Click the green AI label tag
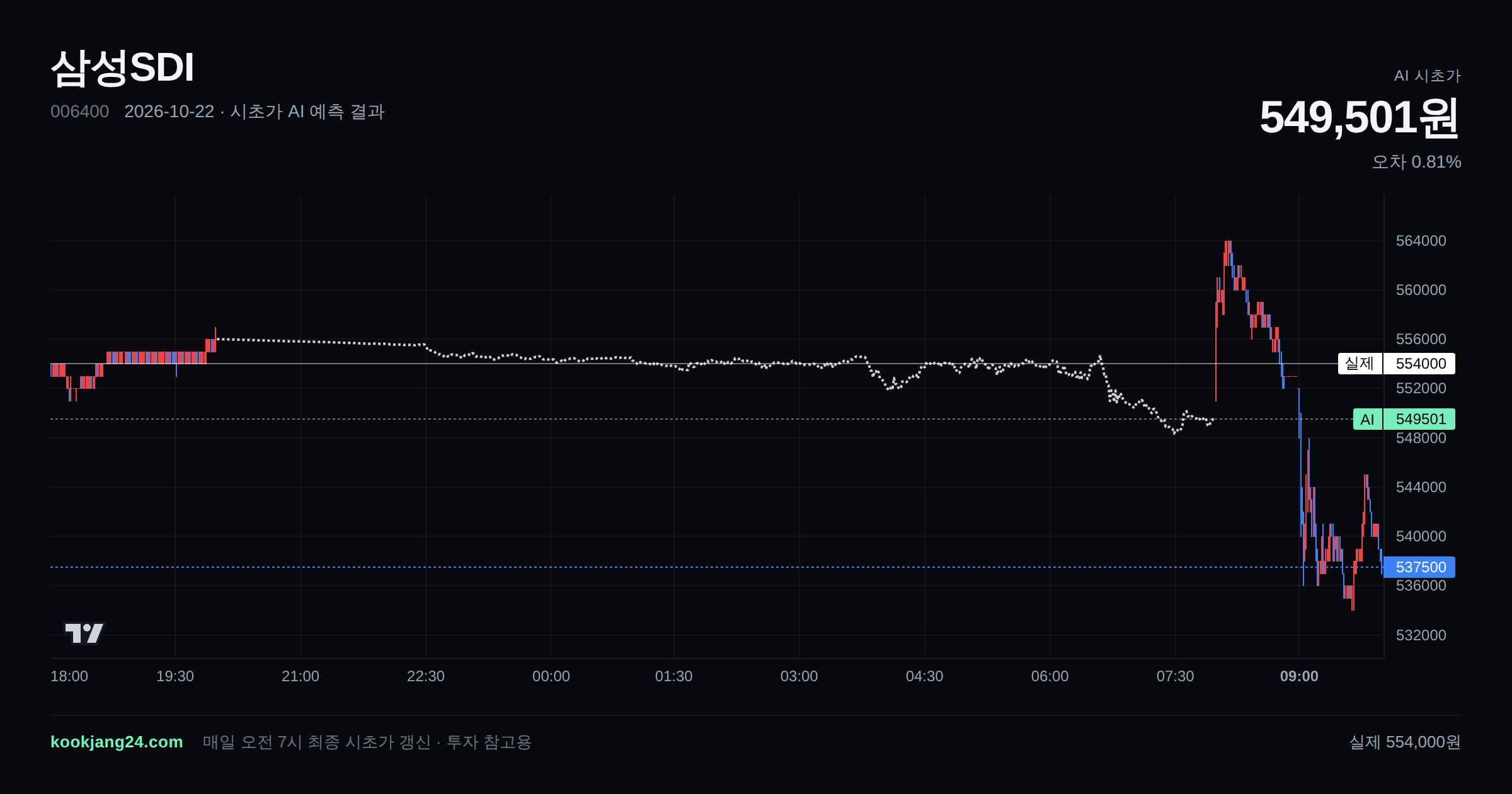Image resolution: width=1512 pixels, height=794 pixels. point(1368,419)
